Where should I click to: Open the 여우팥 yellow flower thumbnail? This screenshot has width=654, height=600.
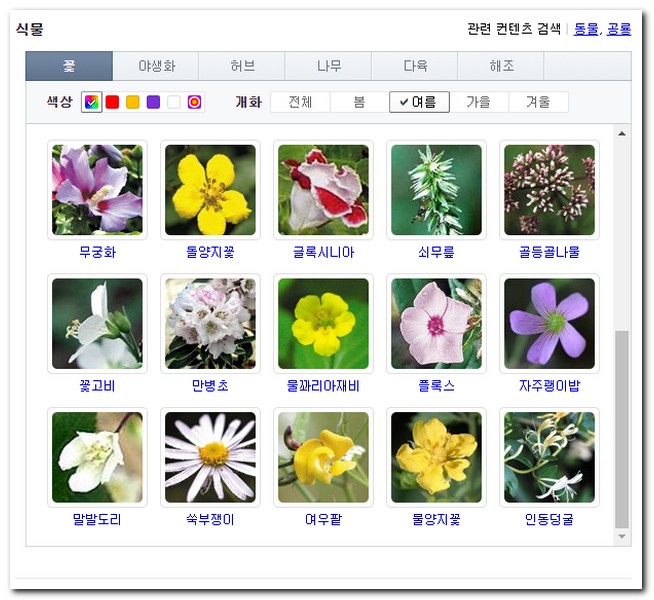pos(323,457)
